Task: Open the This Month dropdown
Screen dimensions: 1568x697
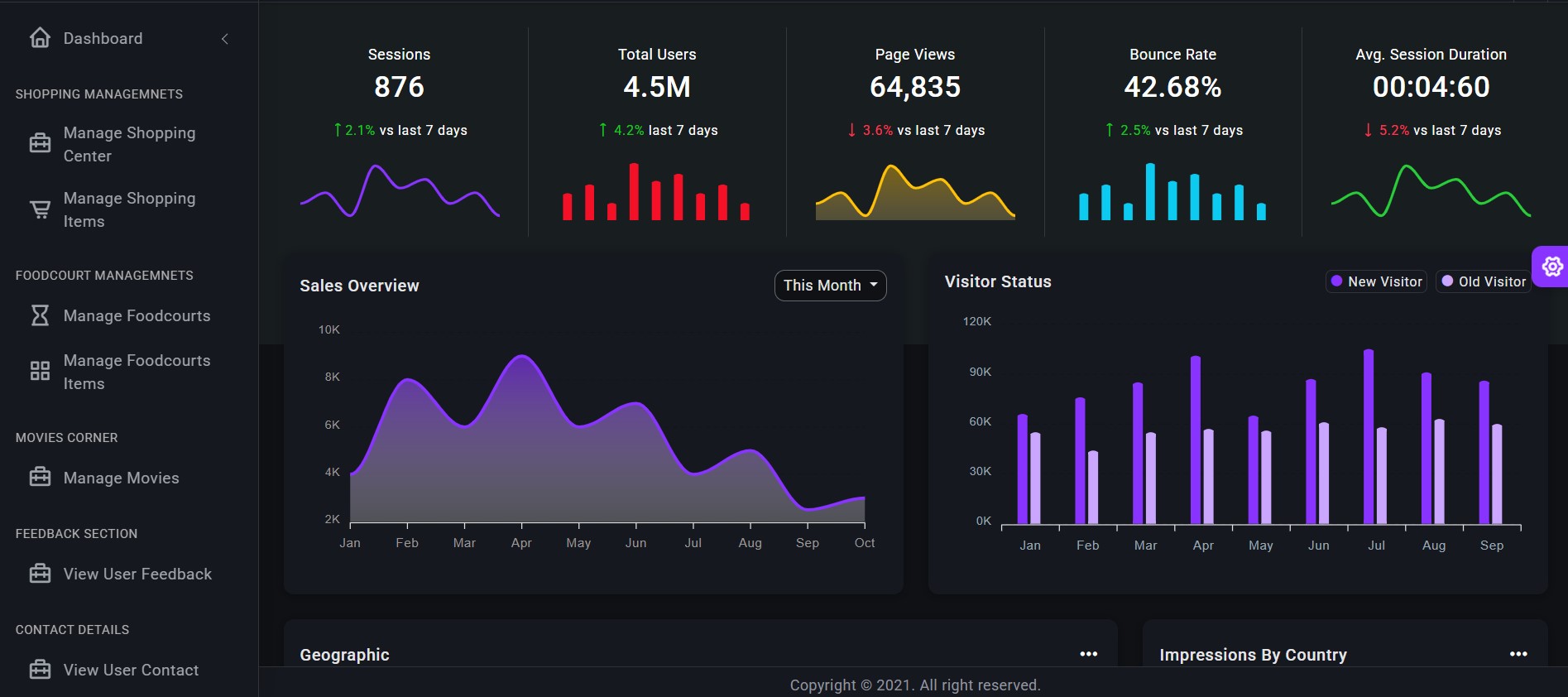Action: point(830,286)
